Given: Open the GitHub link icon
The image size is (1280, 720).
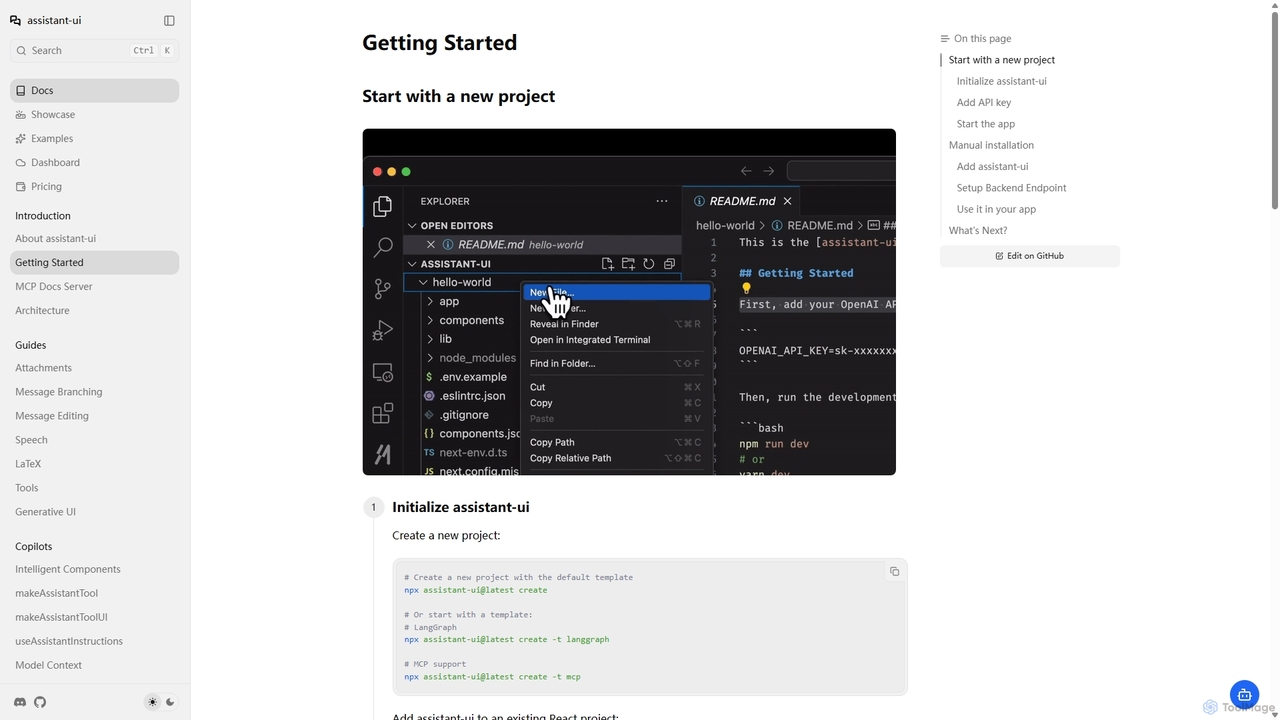Looking at the screenshot, I should coord(40,702).
